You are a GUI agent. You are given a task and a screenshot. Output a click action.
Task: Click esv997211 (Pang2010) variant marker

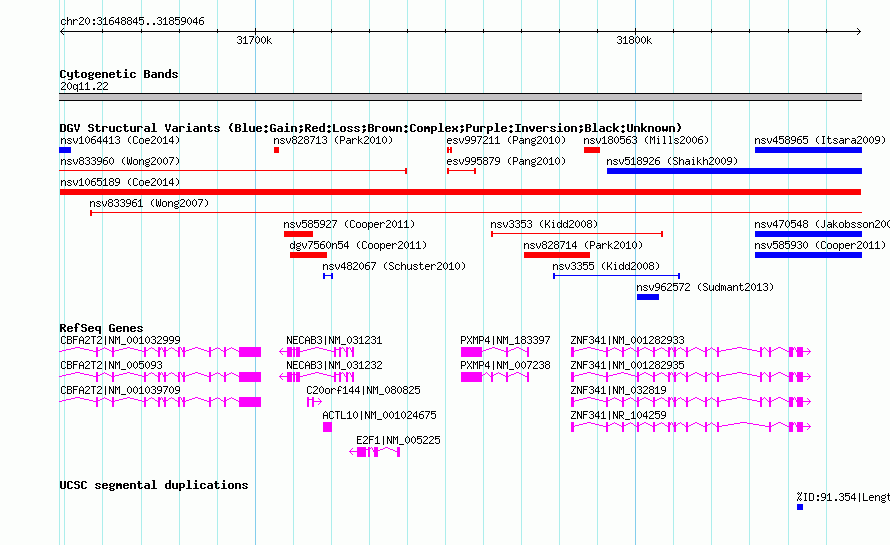(449, 150)
